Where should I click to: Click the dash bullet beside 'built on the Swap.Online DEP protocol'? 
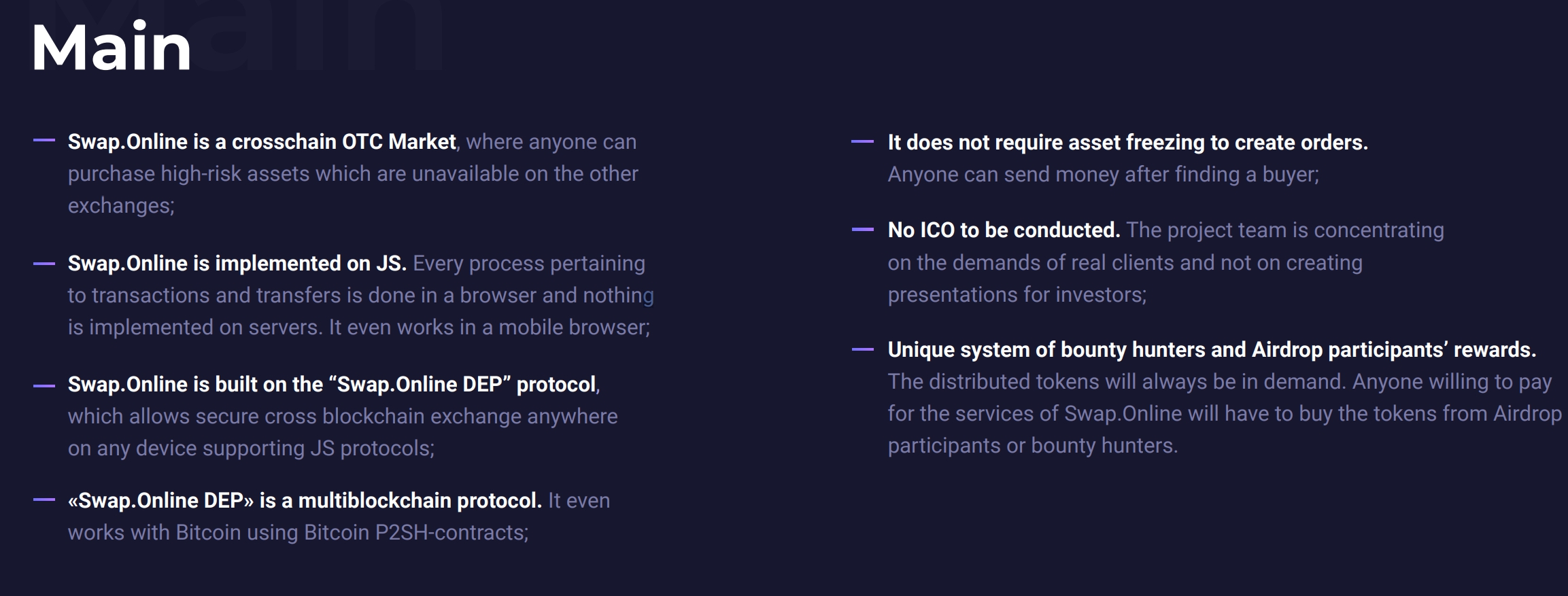pos(44,385)
